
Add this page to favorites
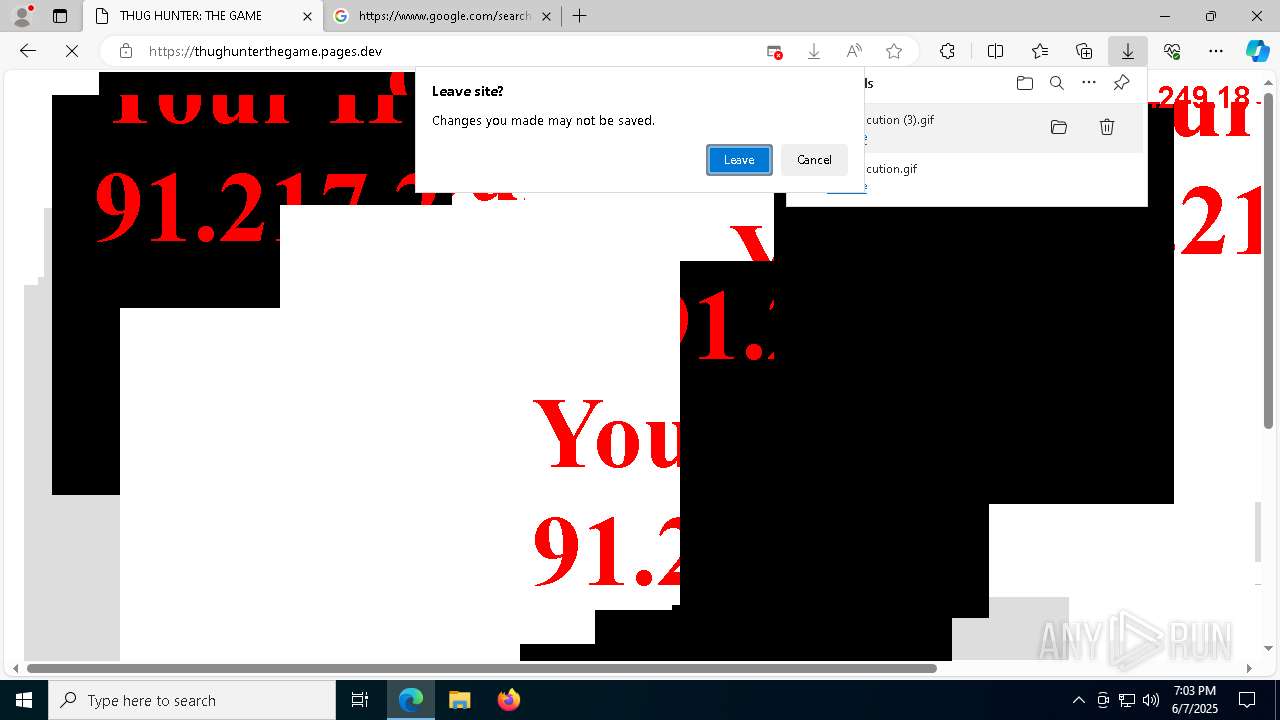(x=894, y=51)
